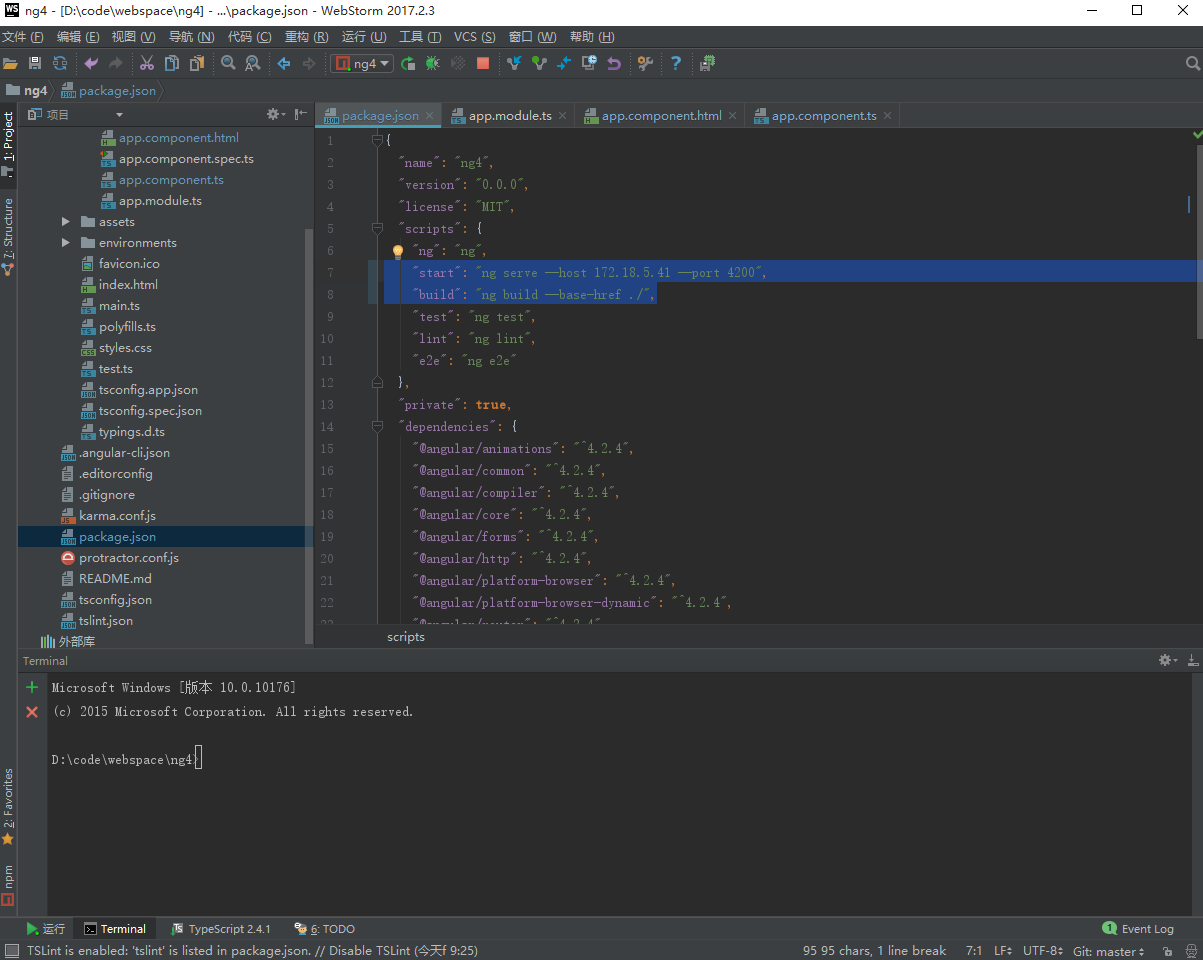Switch to the app.component.html editor tab
1203x960 pixels.
(x=661, y=116)
